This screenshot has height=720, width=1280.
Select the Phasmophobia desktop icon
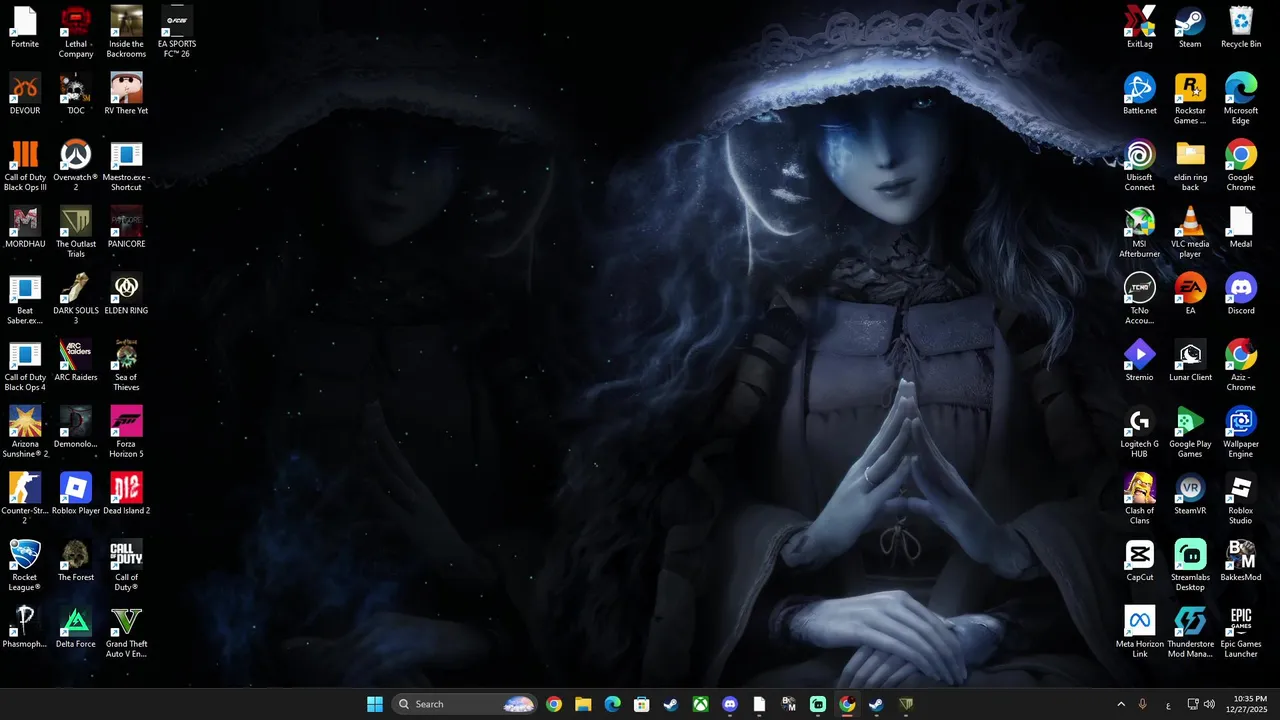click(x=25, y=628)
